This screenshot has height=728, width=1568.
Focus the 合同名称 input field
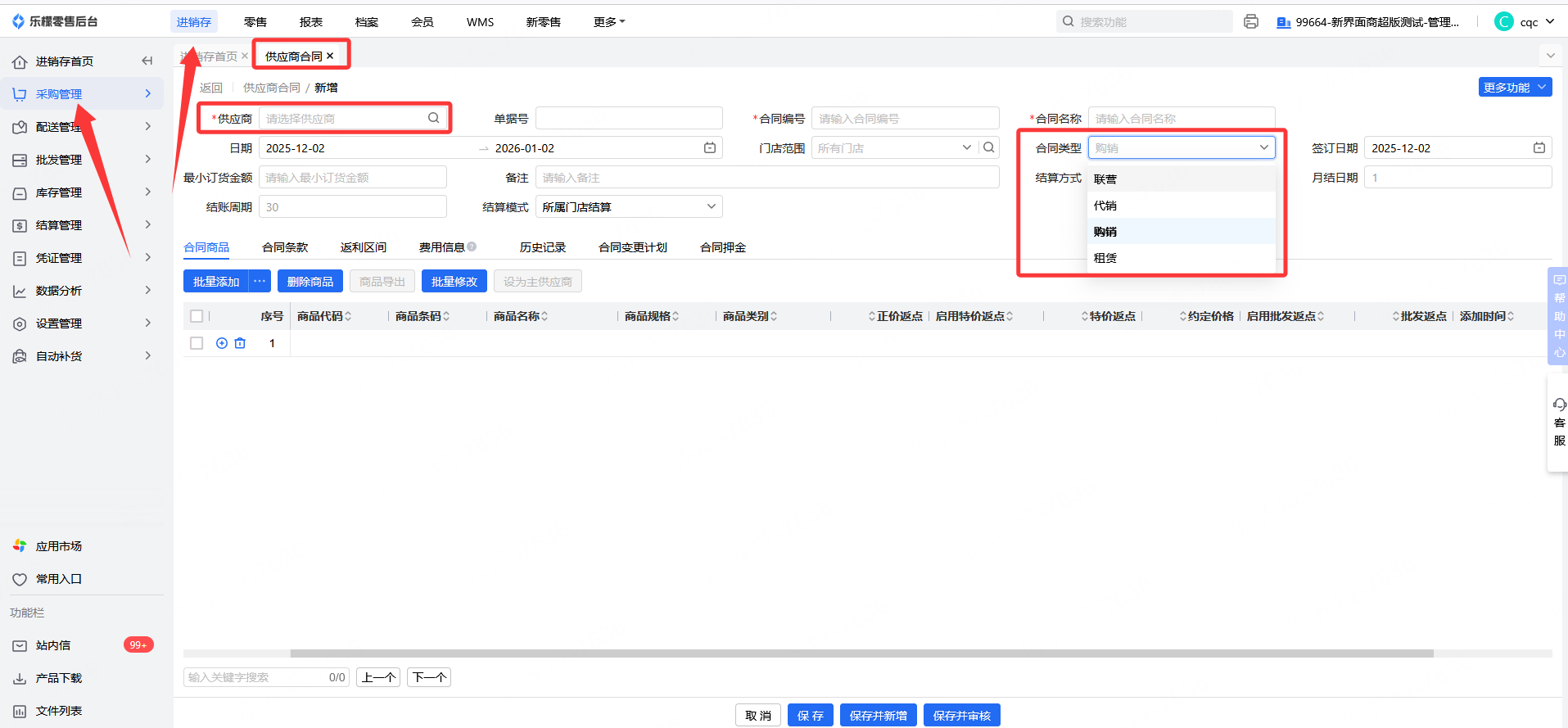(1182, 119)
